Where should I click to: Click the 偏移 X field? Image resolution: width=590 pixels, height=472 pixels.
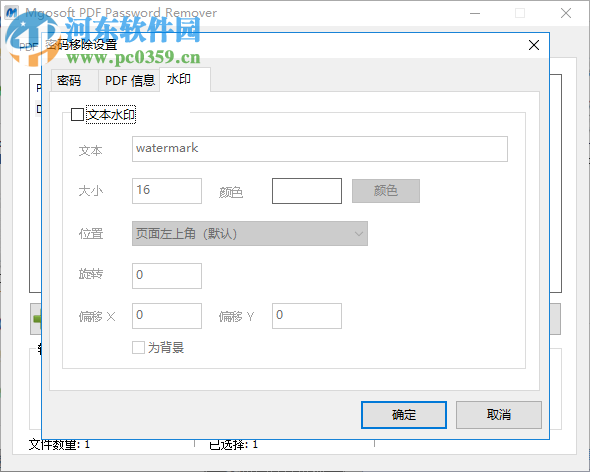point(167,316)
